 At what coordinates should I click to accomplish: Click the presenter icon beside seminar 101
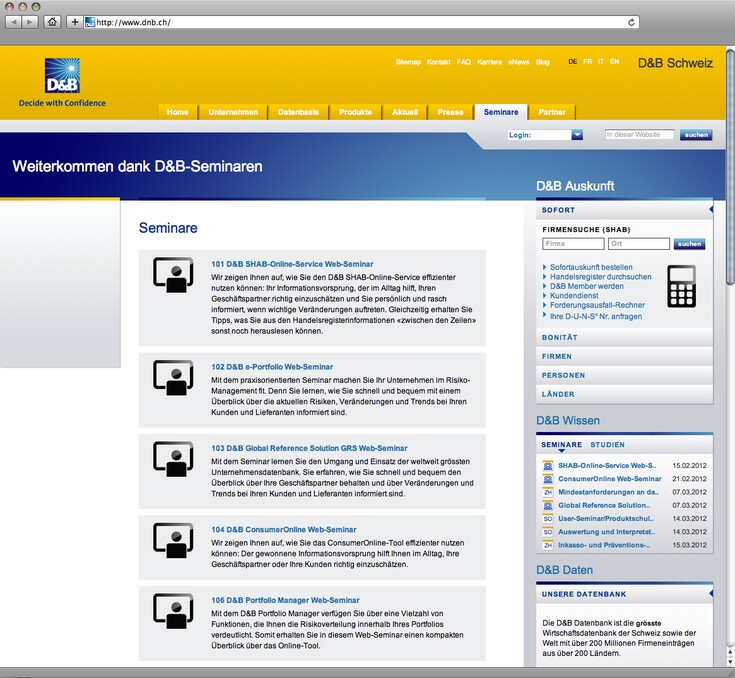pyautogui.click(x=173, y=275)
